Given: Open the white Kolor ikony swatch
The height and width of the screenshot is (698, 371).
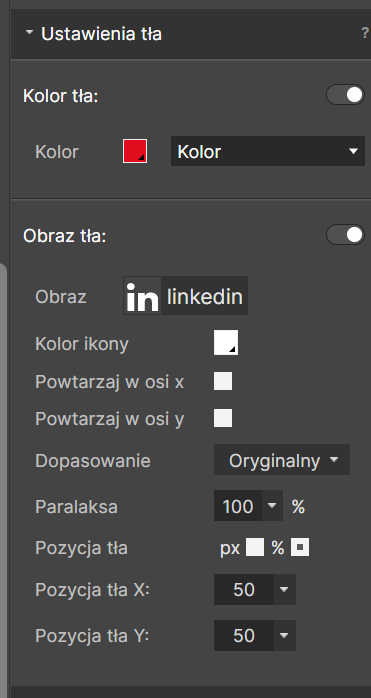Looking at the screenshot, I should point(226,343).
